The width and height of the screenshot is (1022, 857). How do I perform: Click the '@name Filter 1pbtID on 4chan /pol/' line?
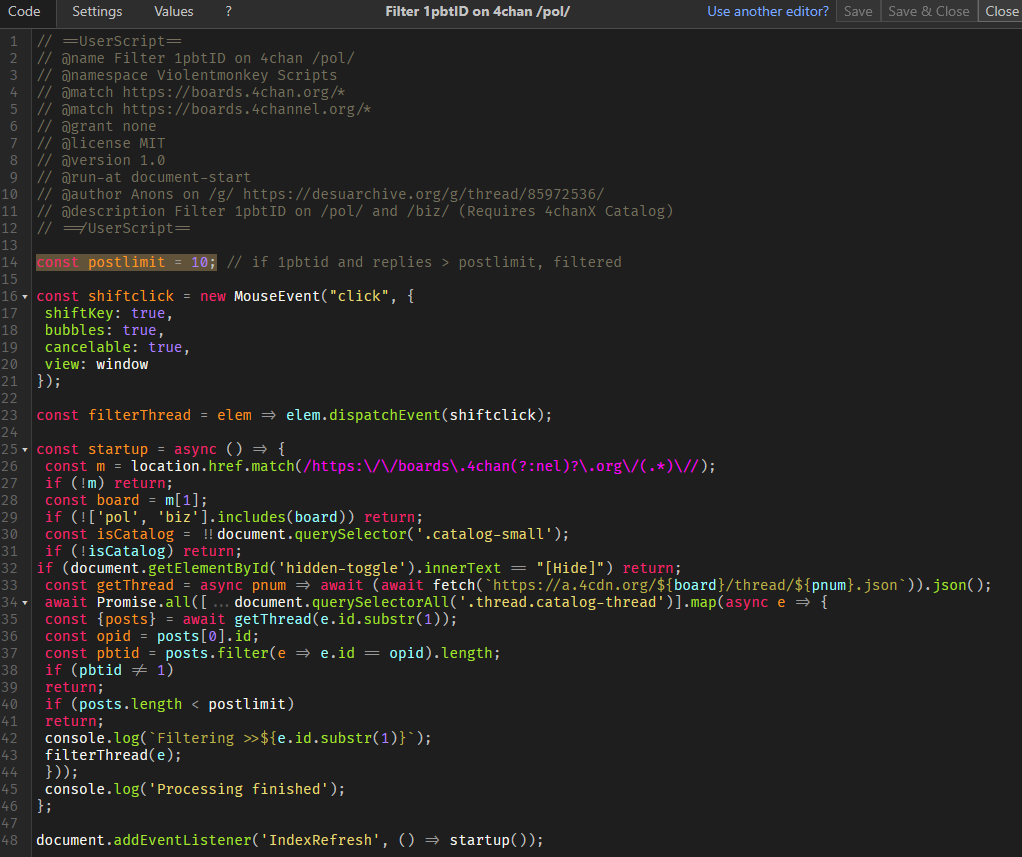click(x=196, y=58)
